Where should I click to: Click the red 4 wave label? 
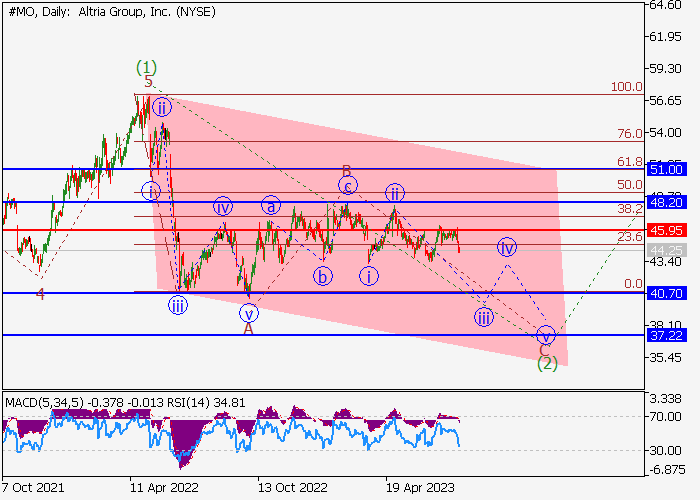click(x=40, y=294)
